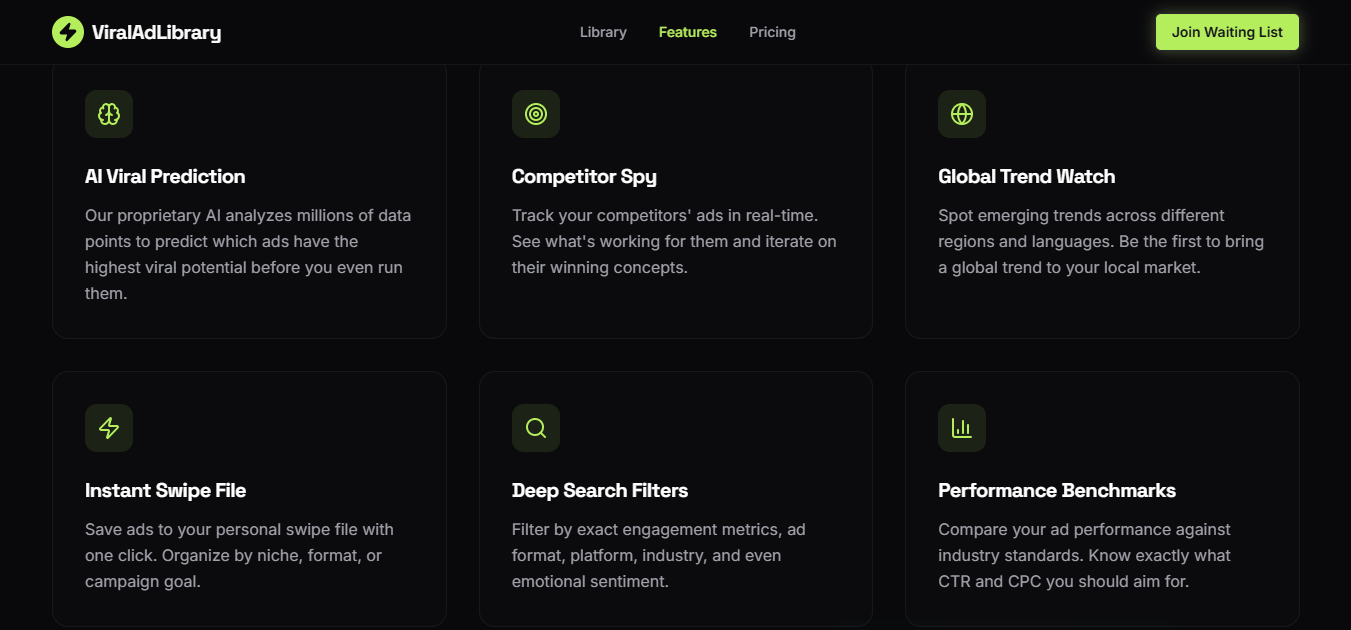Click the AI Viral Prediction brain icon

click(x=108, y=114)
